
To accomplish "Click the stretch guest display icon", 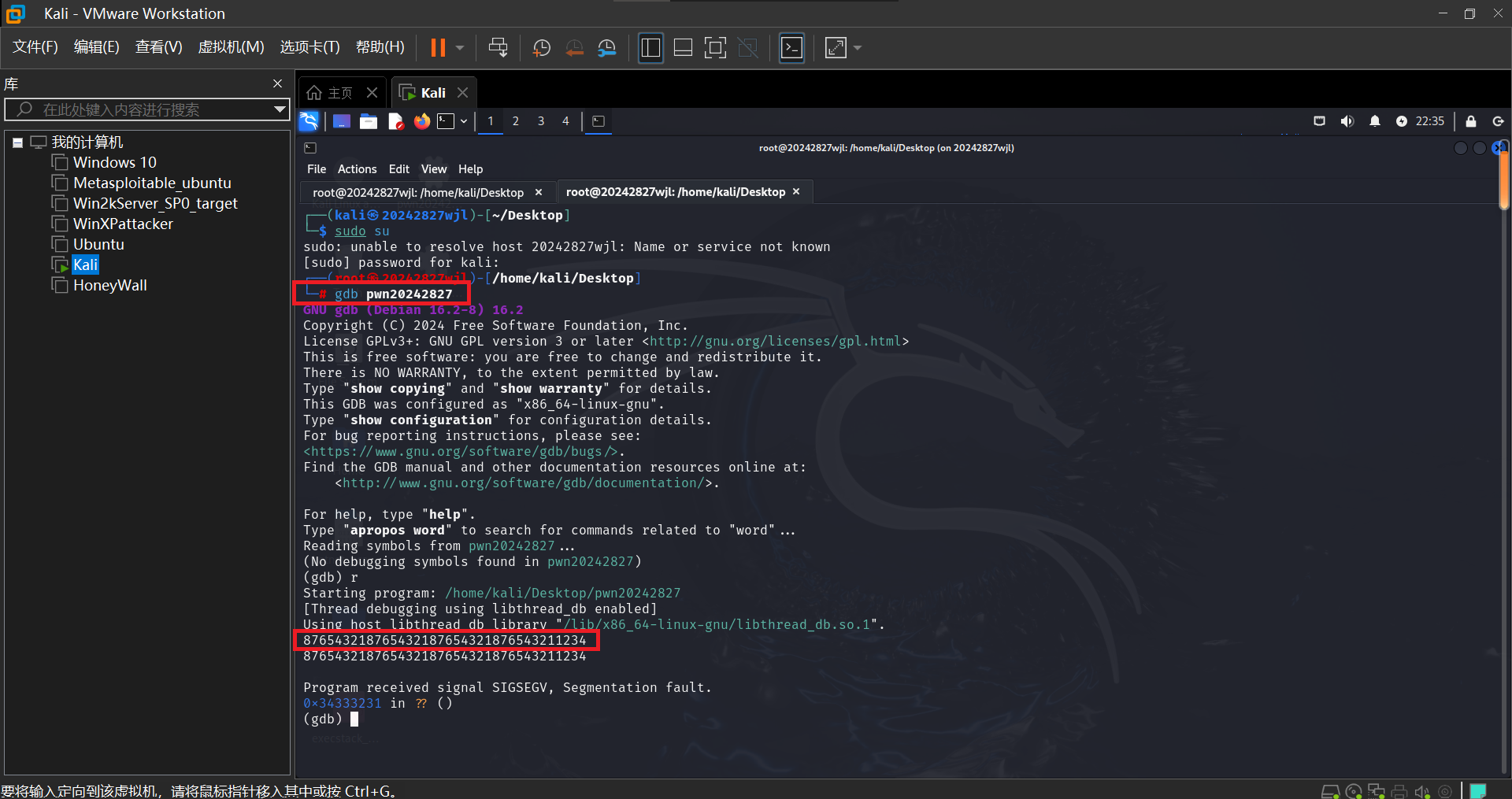I will point(836,48).
